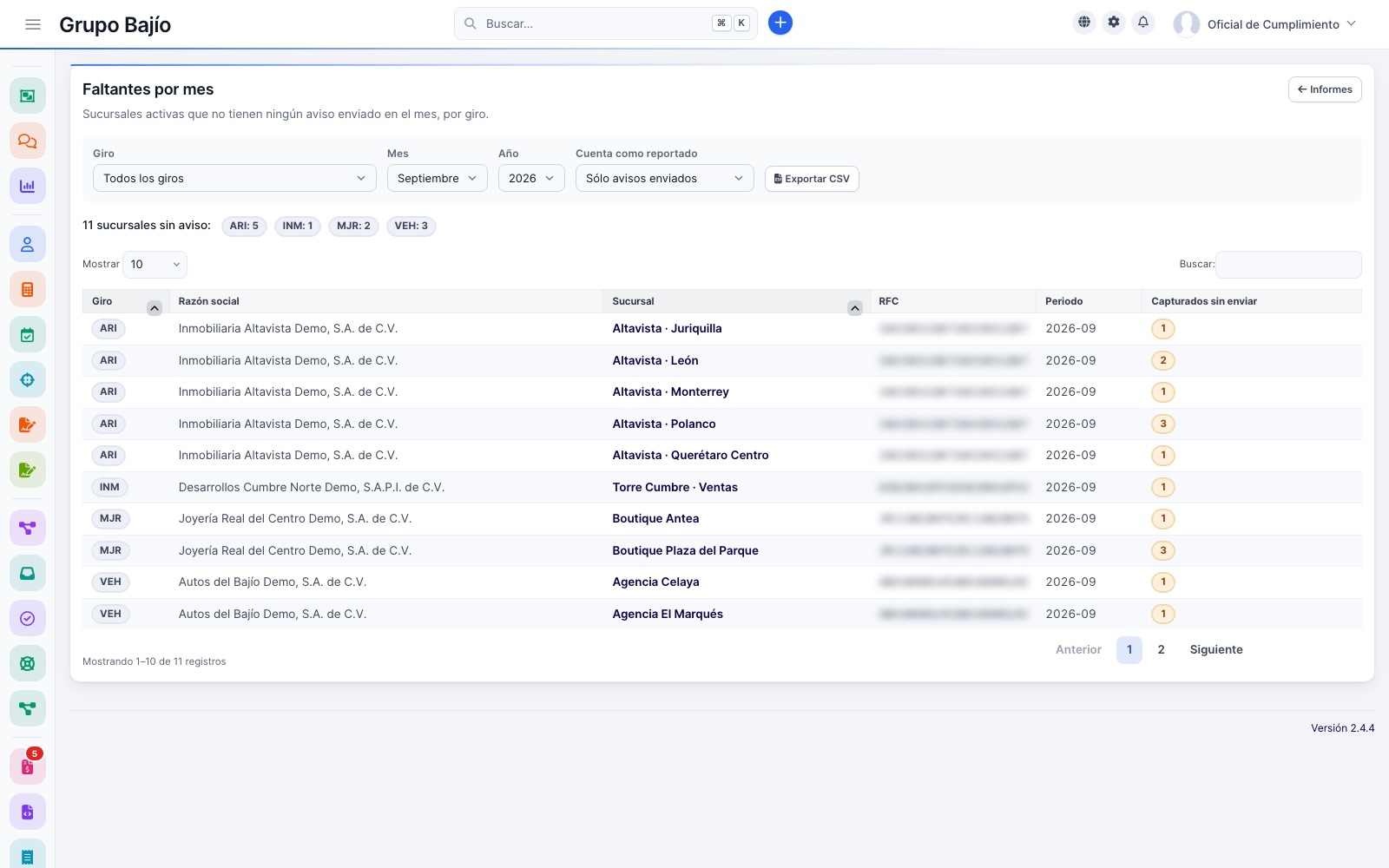The width and height of the screenshot is (1389, 868).
Task: Go to page 2 of the table
Action: tap(1162, 649)
